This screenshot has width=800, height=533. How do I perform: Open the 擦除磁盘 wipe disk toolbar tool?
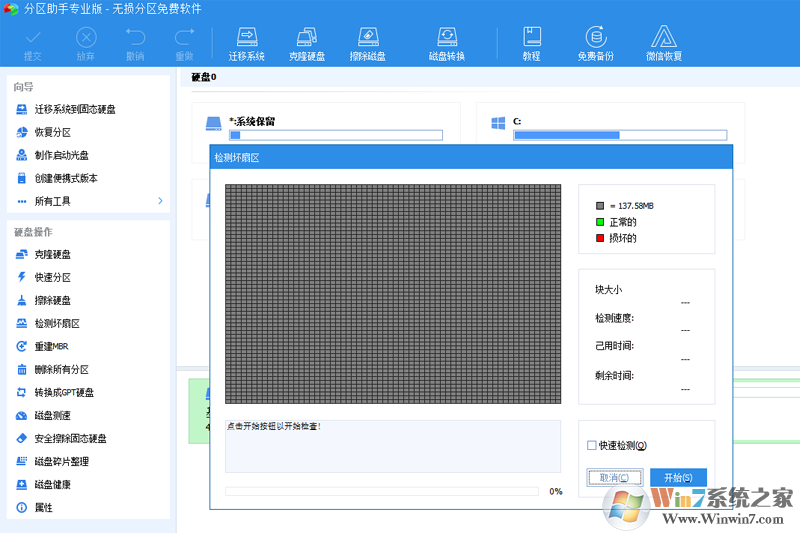pos(368,44)
